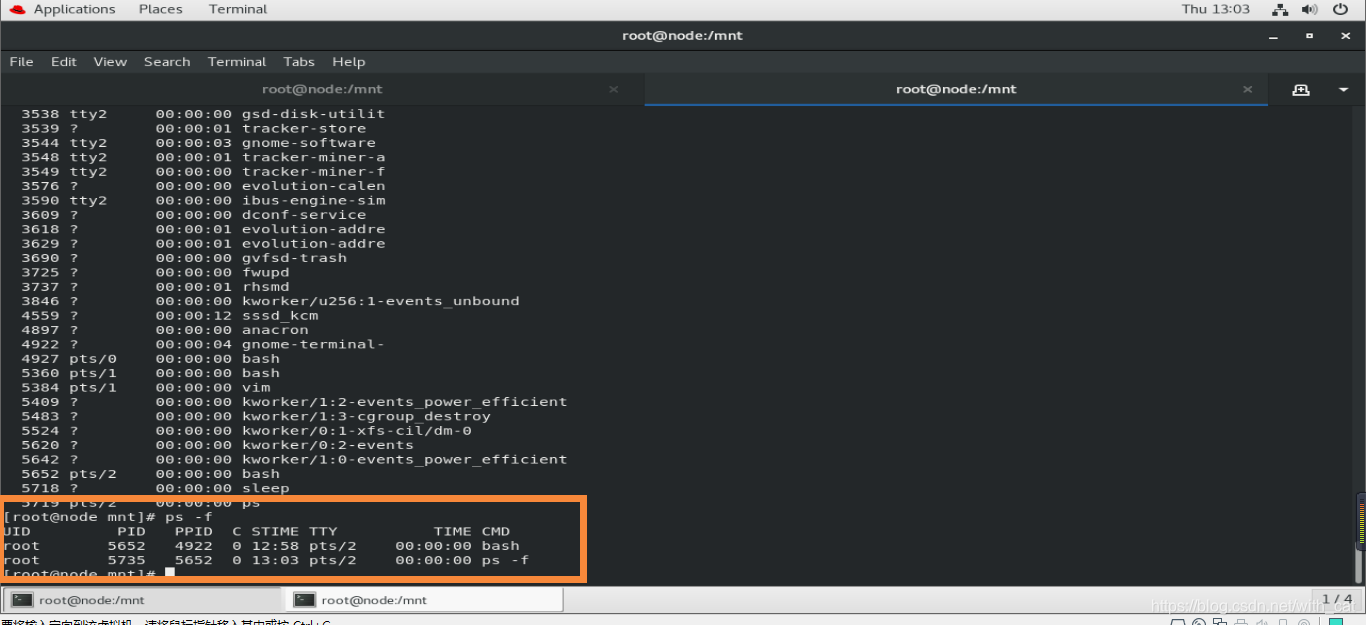Open the Terminal menu in menu bar

point(237,62)
